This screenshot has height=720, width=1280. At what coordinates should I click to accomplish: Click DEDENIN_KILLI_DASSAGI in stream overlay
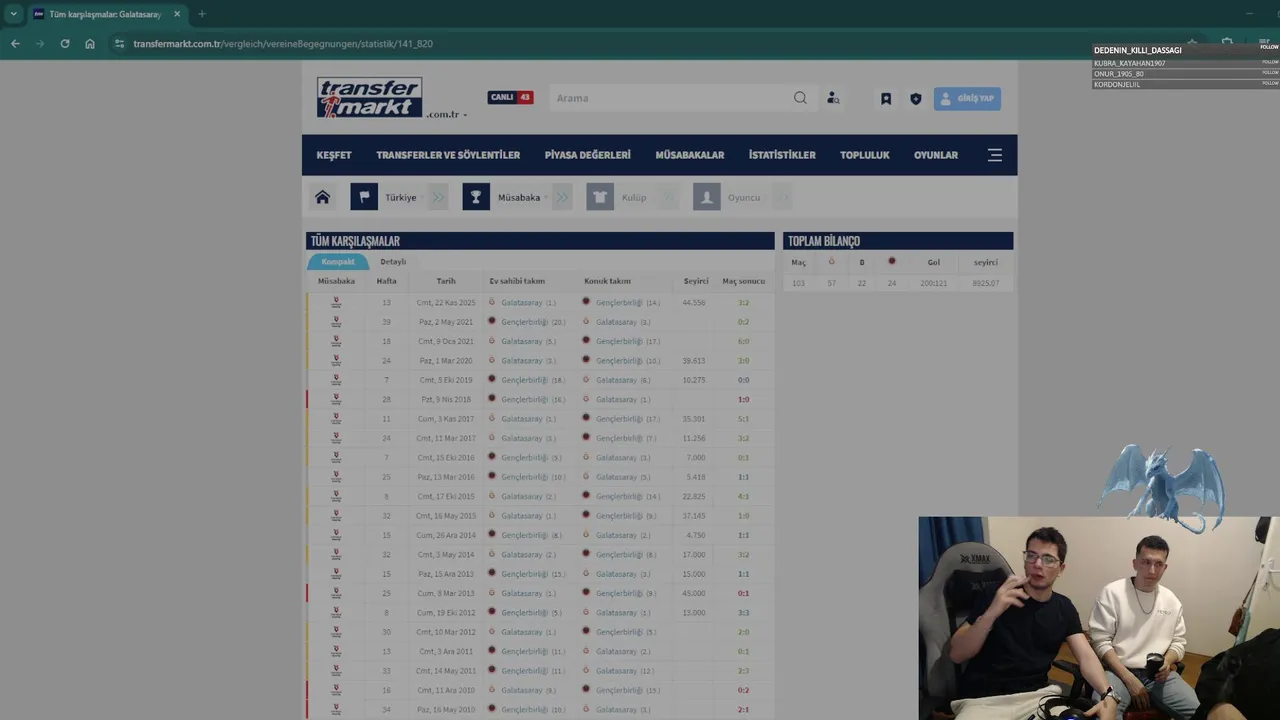tap(1138, 50)
